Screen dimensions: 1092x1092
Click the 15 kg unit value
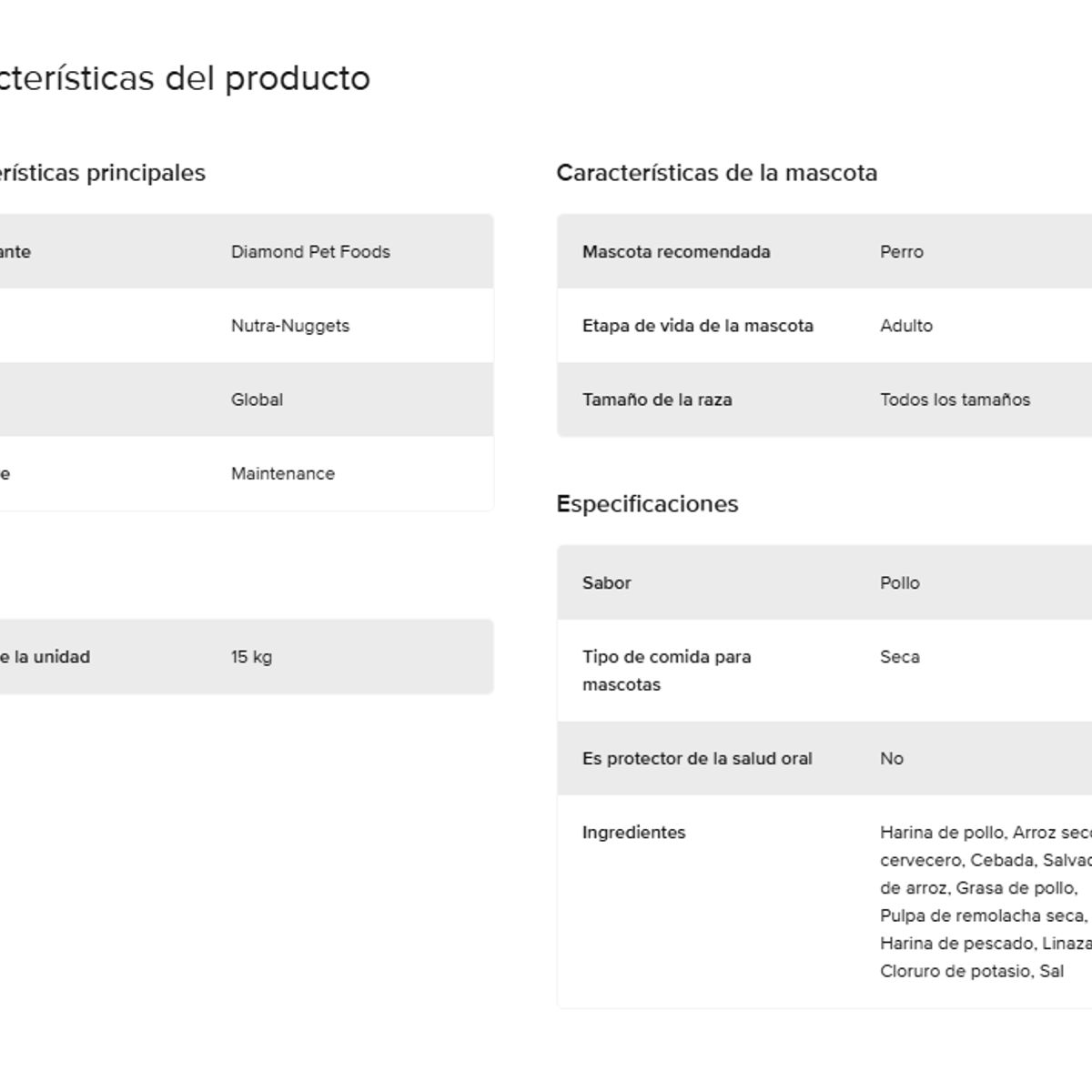(251, 657)
